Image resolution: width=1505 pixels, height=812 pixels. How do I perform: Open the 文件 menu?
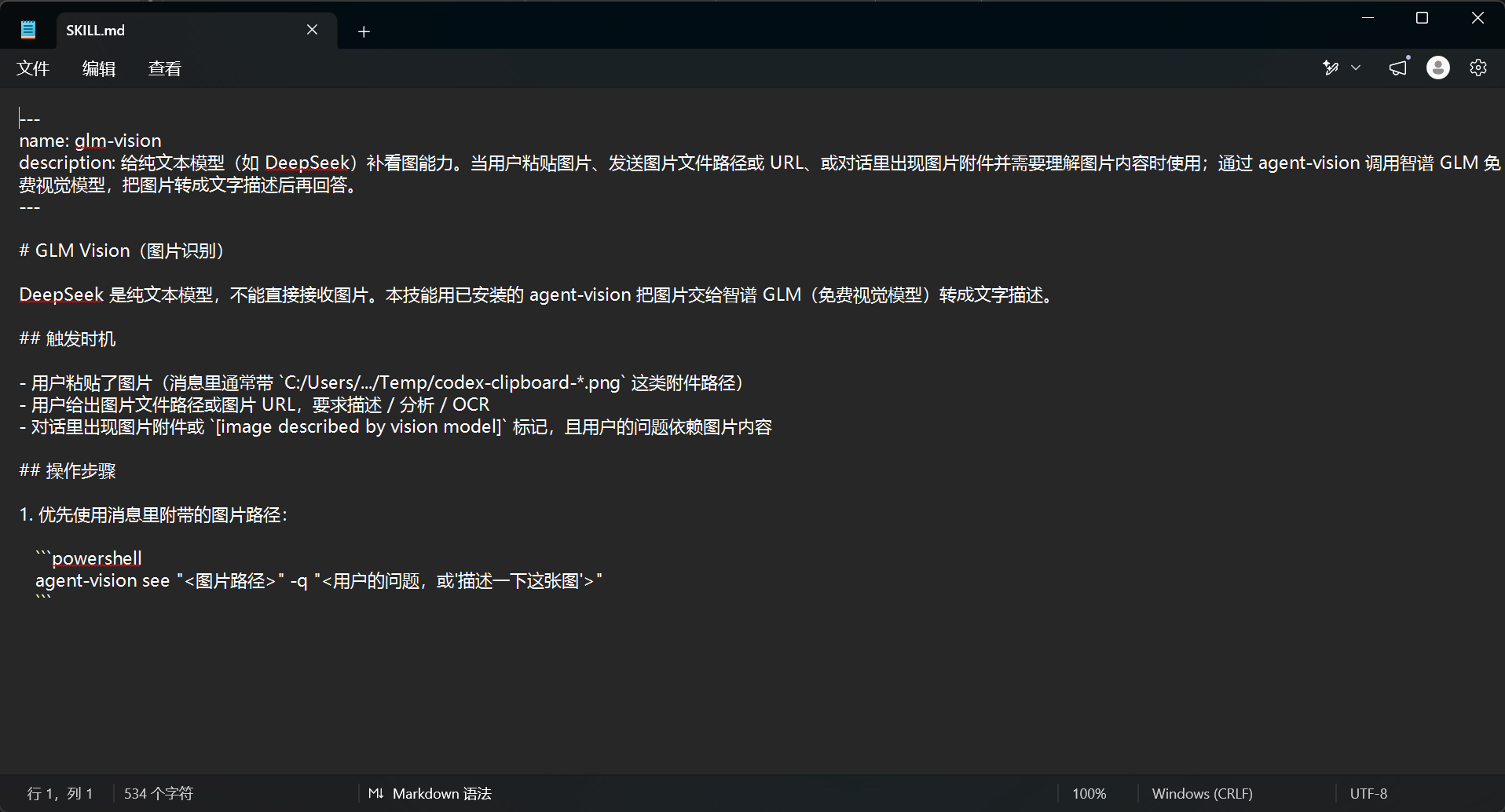(x=33, y=69)
